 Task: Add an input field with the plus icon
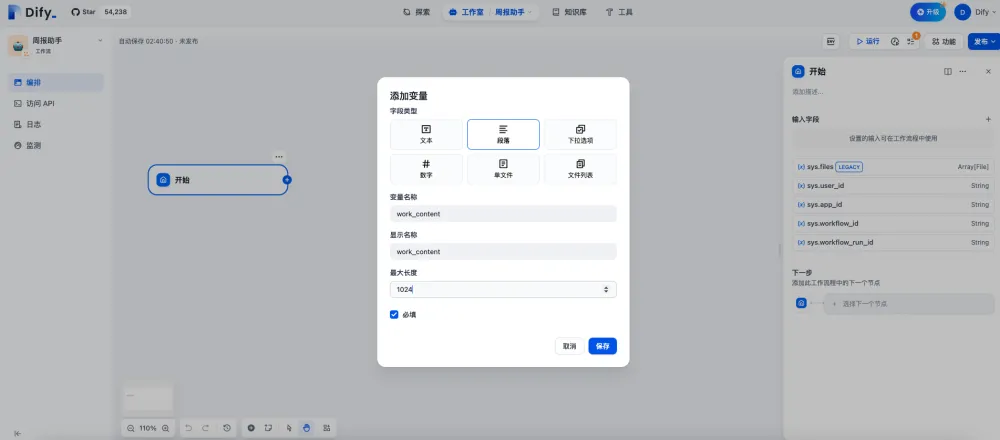(x=988, y=119)
